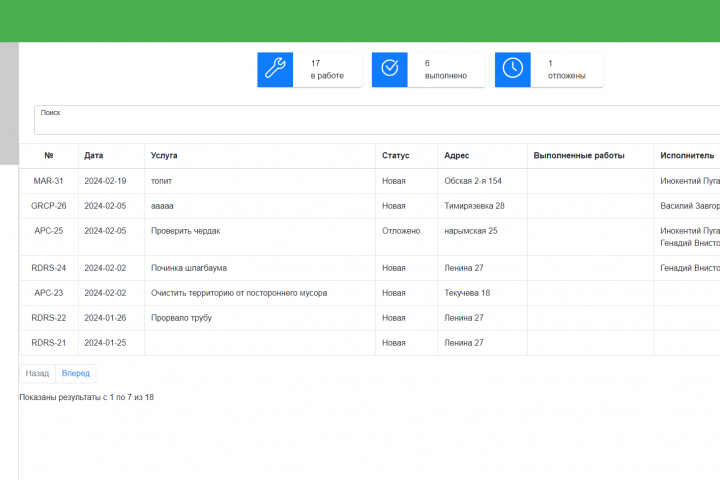
Task: Click the wrench icon for in-progress requests
Action: pyautogui.click(x=275, y=69)
